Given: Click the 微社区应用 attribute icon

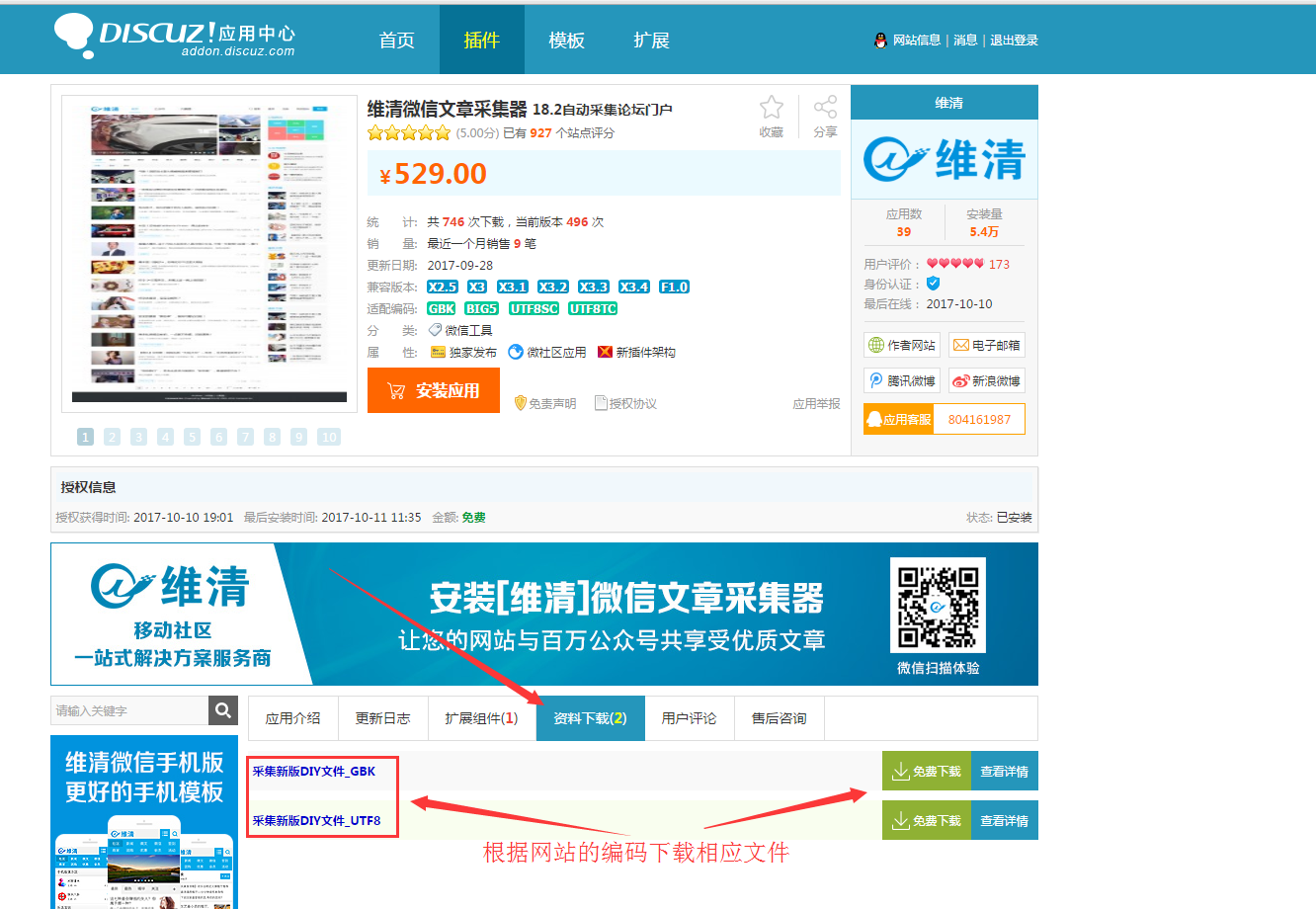Looking at the screenshot, I should (x=516, y=352).
